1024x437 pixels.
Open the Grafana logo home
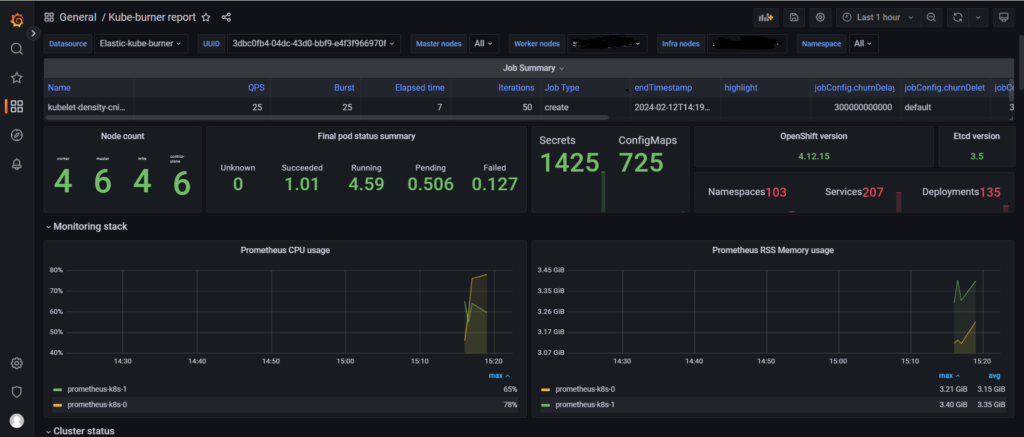pyautogui.click(x=17, y=19)
